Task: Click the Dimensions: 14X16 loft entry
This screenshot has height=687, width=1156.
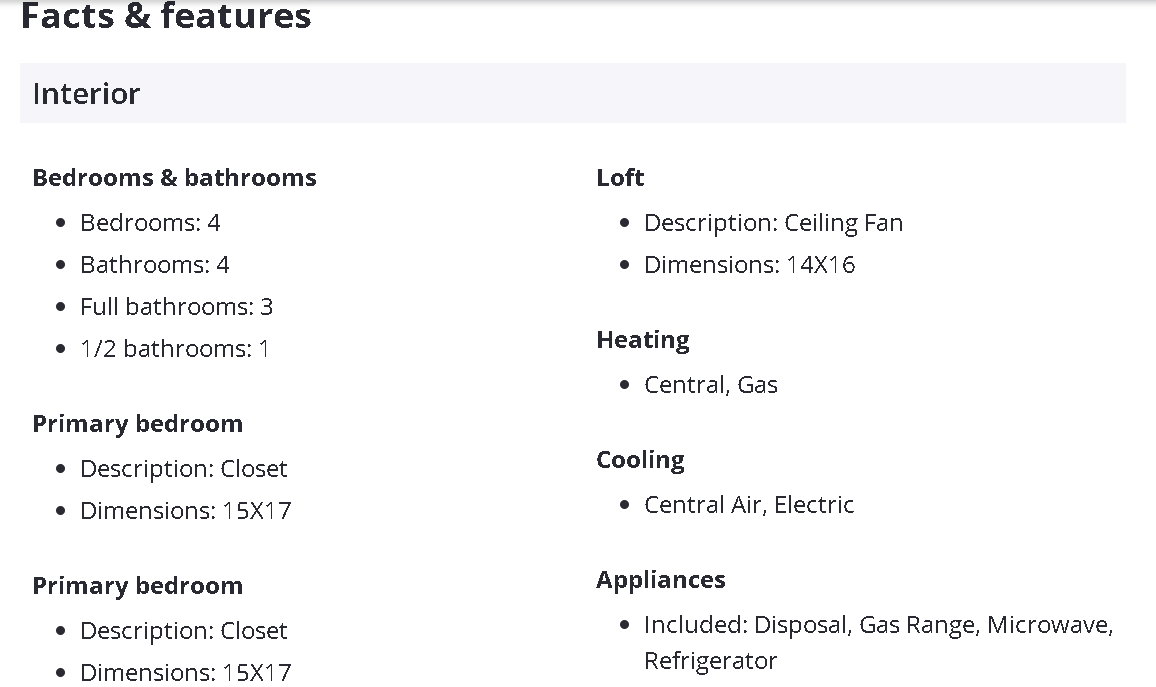Action: 749,265
